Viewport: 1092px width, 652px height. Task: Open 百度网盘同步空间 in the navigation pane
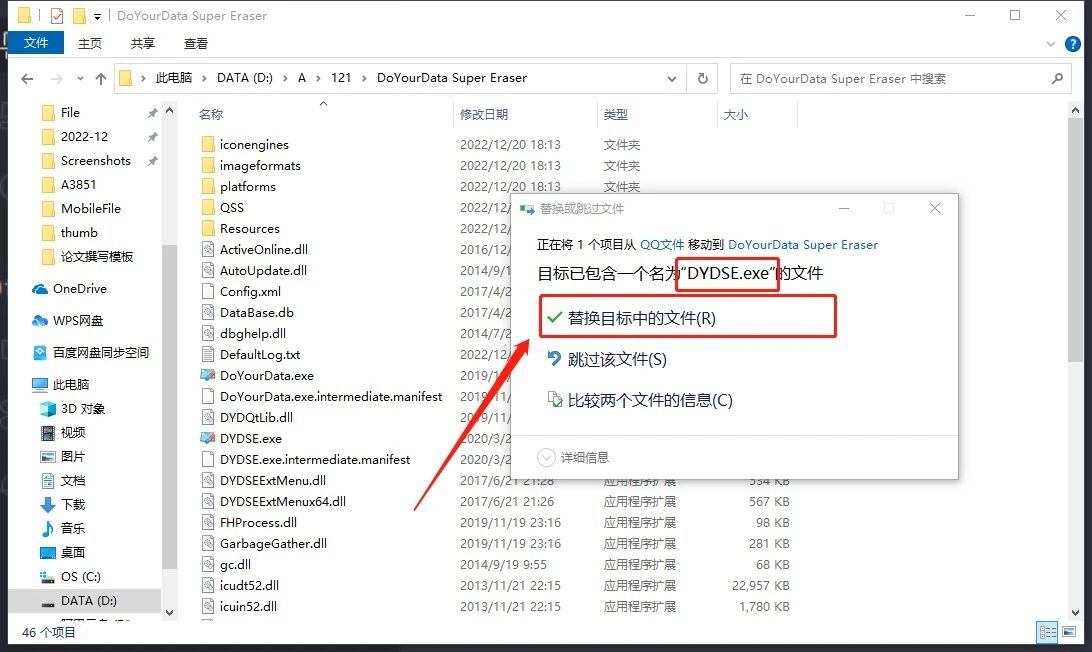coord(100,352)
